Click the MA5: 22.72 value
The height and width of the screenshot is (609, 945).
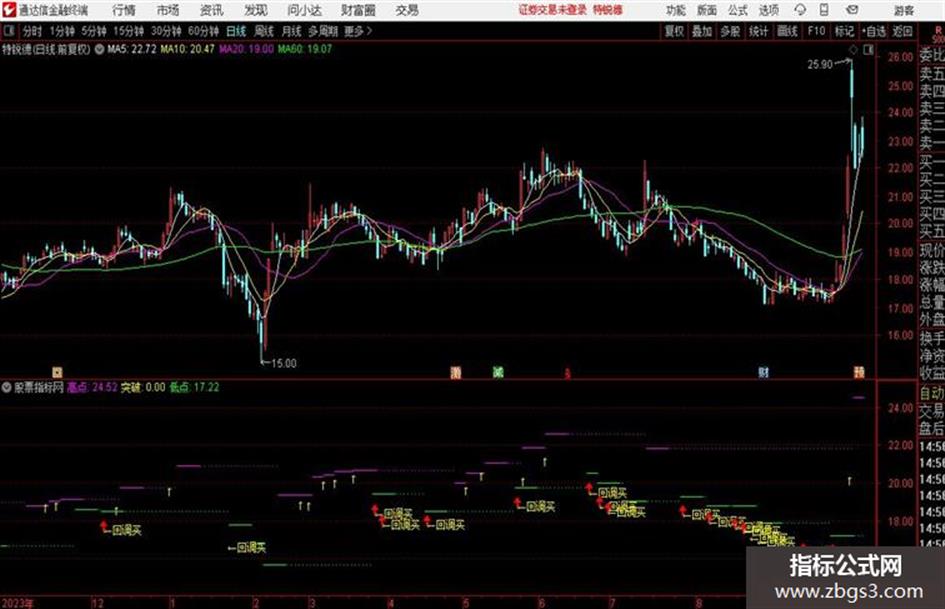(x=132, y=49)
